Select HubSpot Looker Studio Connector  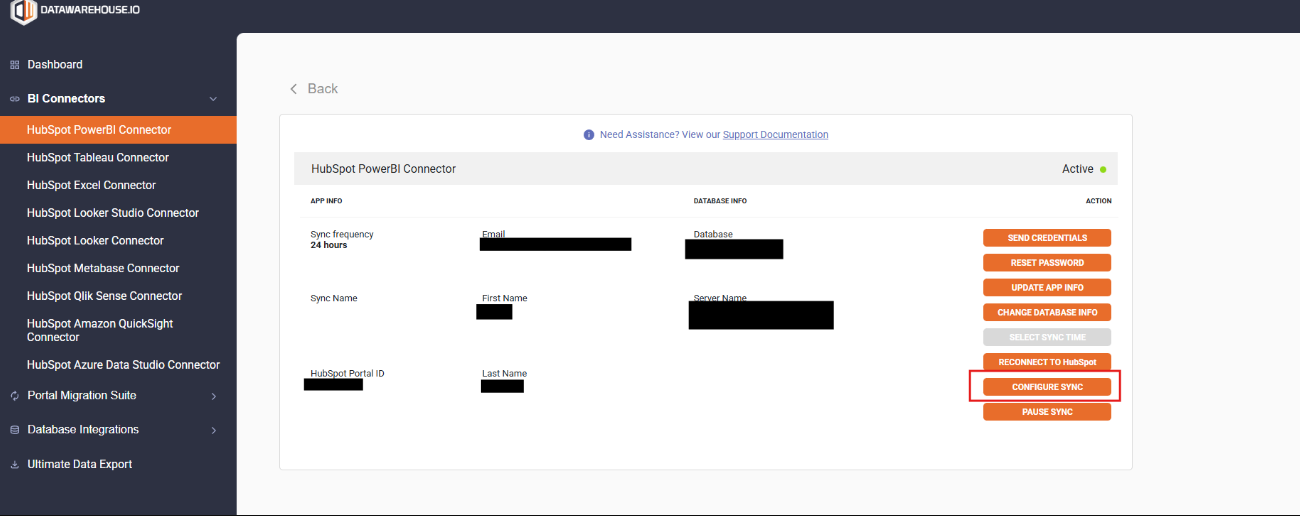point(113,213)
